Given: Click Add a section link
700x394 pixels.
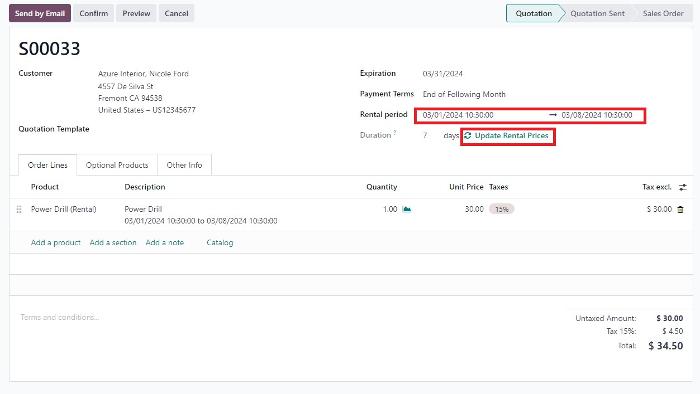Looking at the screenshot, I should point(113,243).
